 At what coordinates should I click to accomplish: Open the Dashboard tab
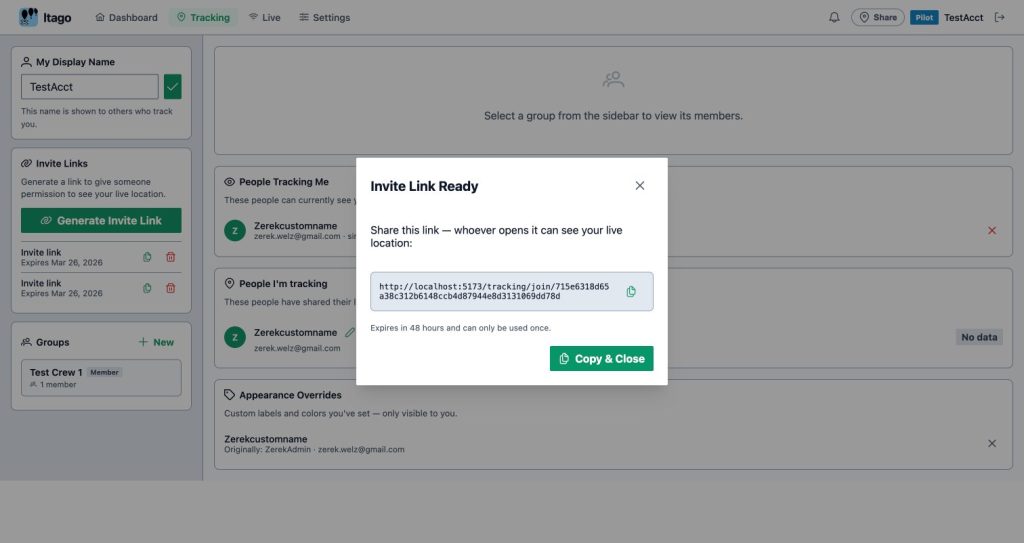pyautogui.click(x=126, y=17)
